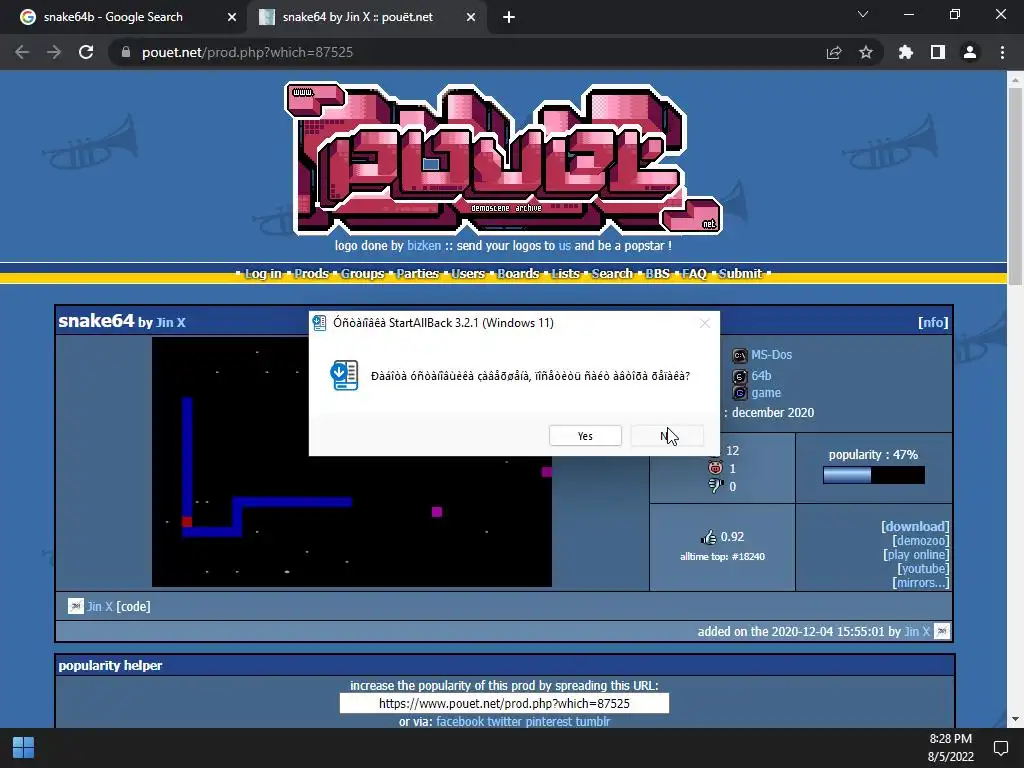
Task: Share this page via share icon
Action: point(834,52)
